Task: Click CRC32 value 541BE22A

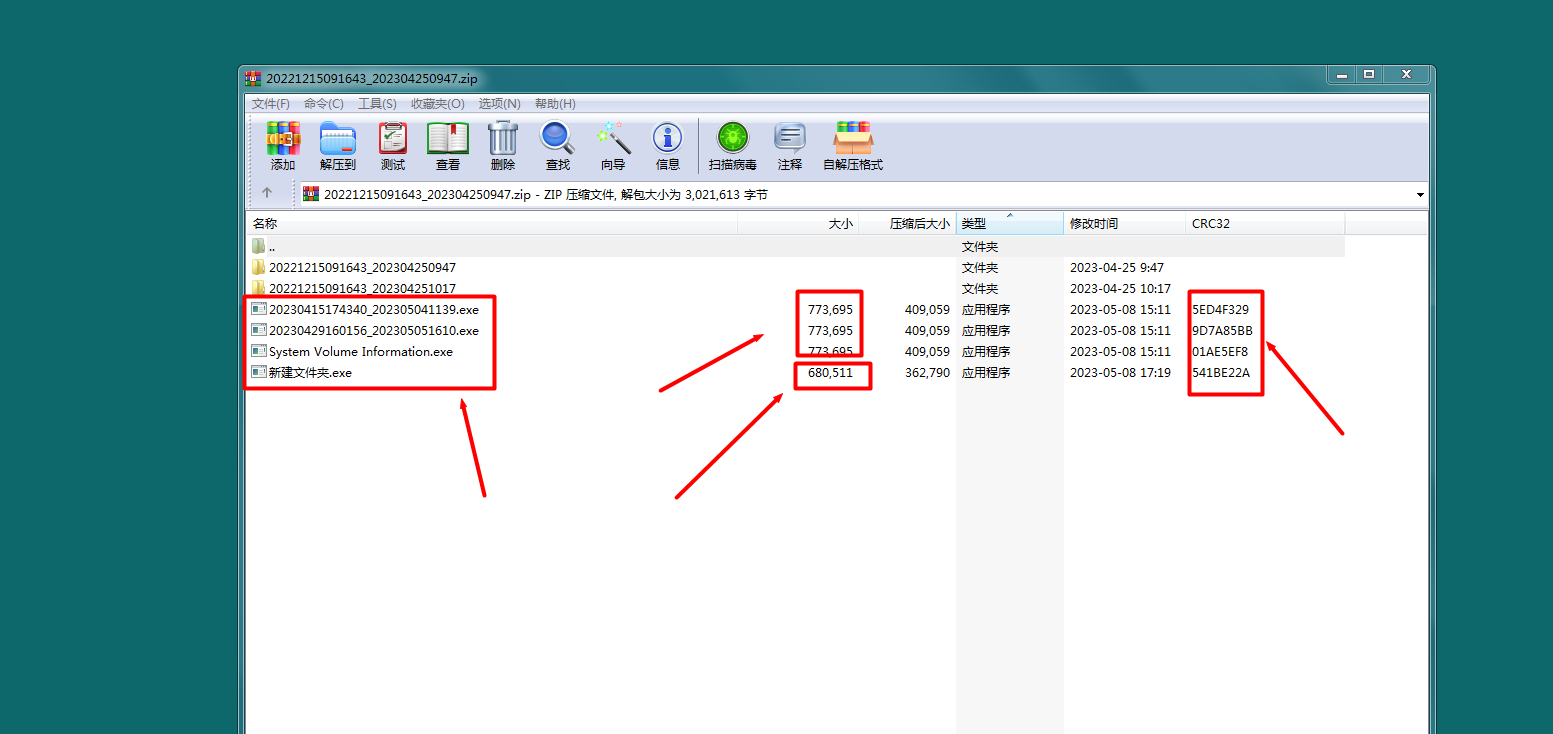Action: [1221, 372]
